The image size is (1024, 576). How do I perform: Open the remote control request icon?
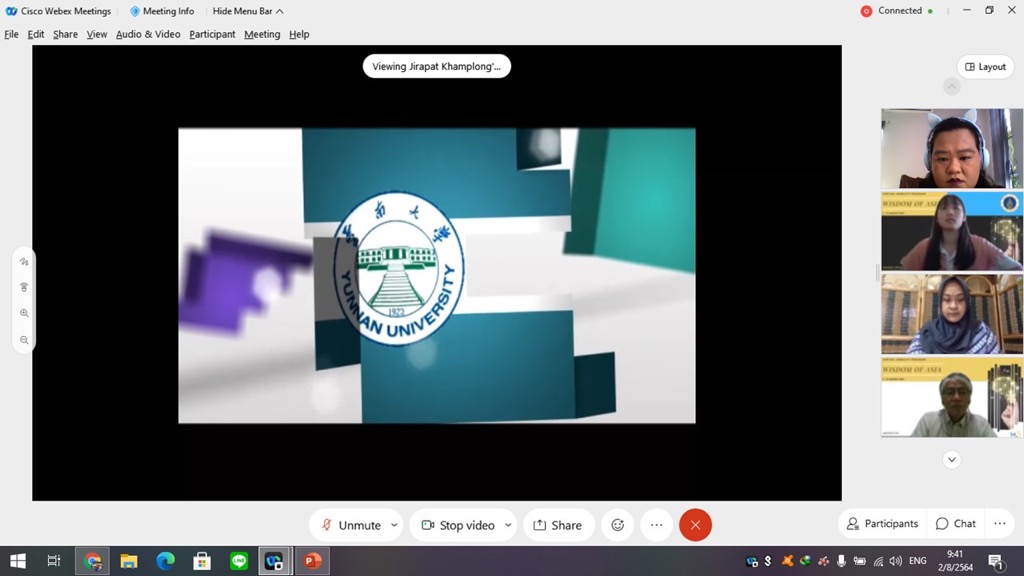tap(24, 287)
